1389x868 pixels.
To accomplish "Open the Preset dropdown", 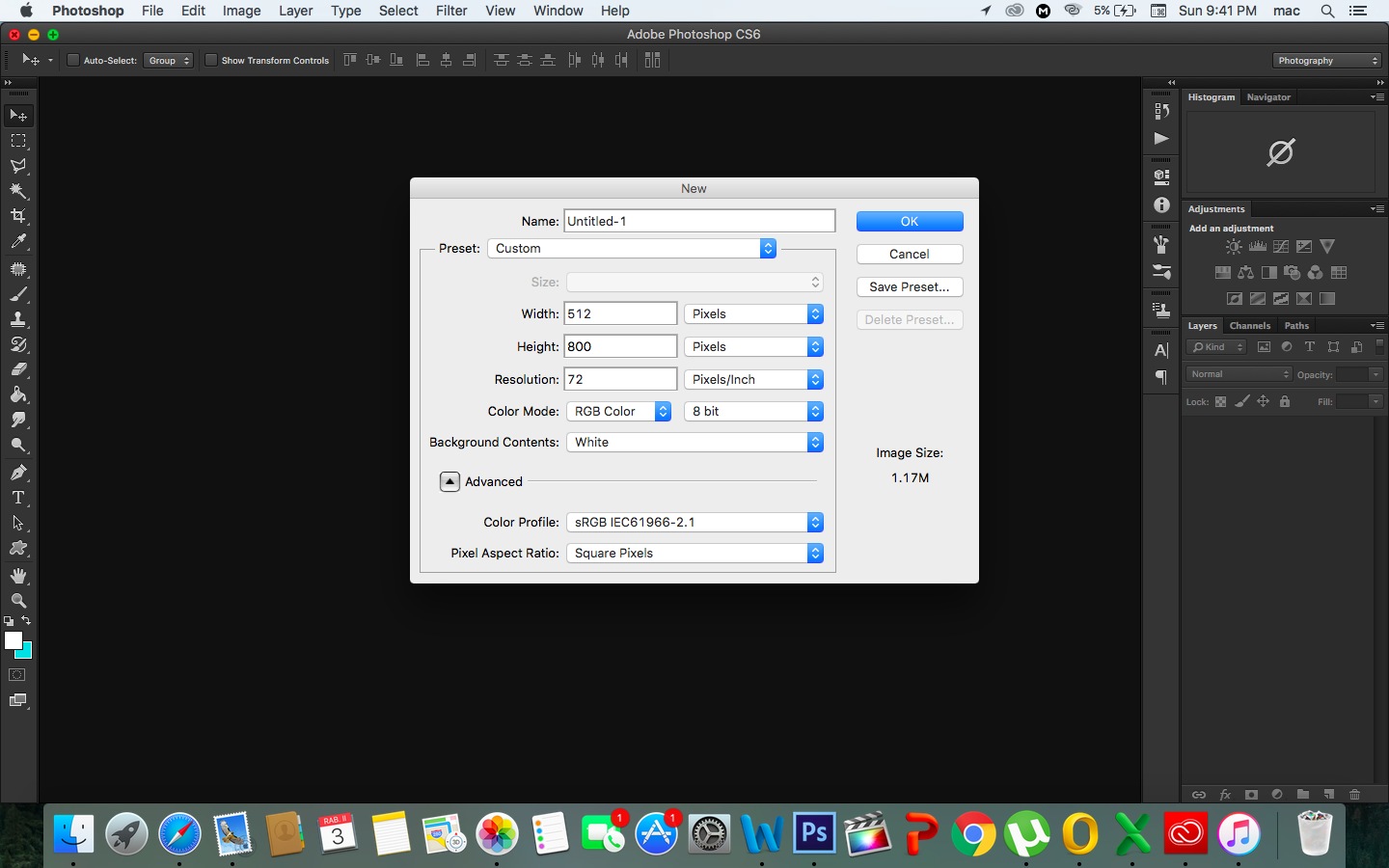I will (x=632, y=248).
